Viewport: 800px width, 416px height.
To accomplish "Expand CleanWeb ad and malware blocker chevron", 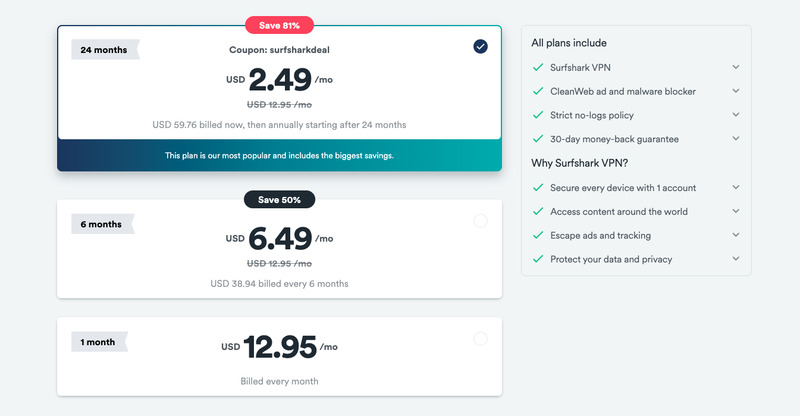I will tap(736, 91).
